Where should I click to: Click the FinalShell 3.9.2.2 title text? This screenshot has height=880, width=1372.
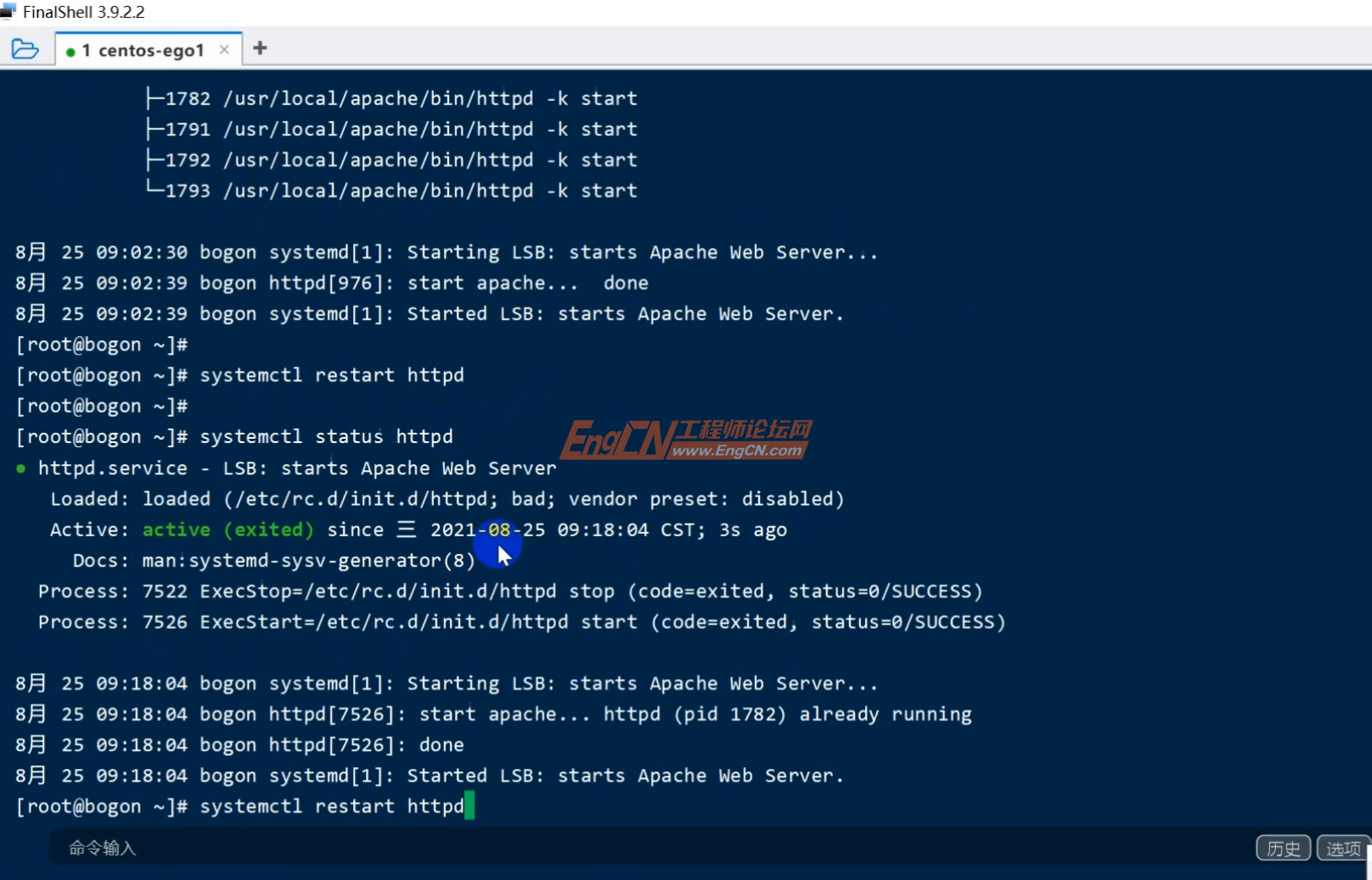pyautogui.click(x=83, y=11)
